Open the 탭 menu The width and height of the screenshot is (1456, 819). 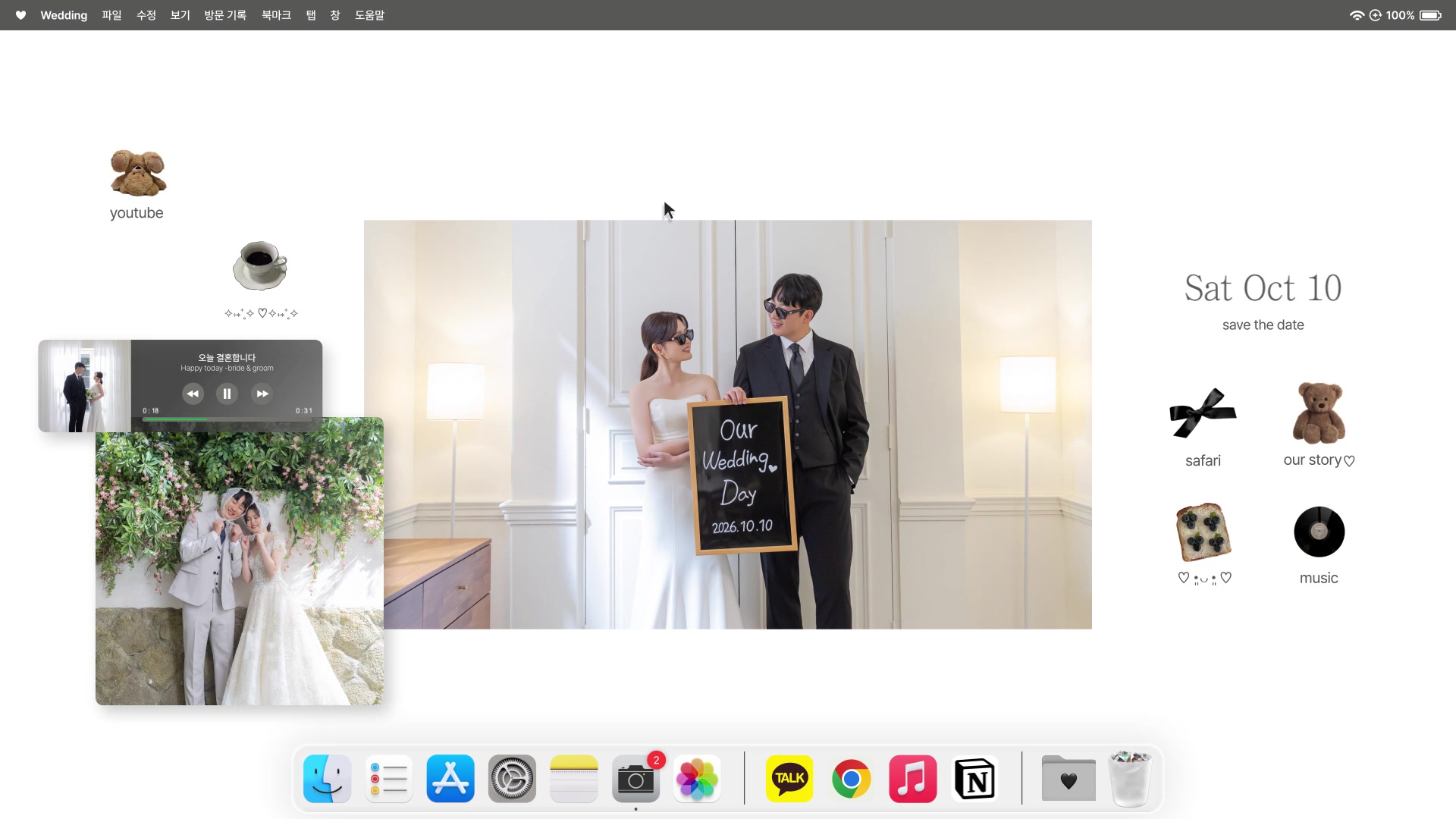click(x=311, y=15)
